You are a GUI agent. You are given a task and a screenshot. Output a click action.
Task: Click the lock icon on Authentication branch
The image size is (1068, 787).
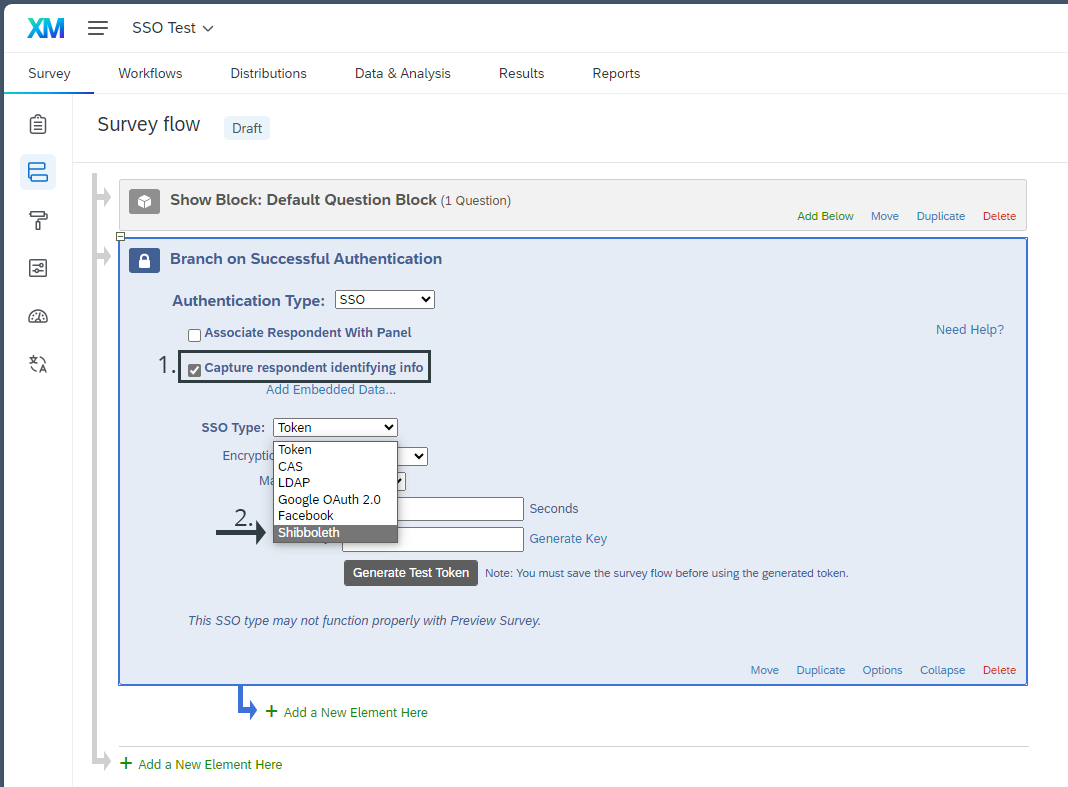(x=145, y=260)
